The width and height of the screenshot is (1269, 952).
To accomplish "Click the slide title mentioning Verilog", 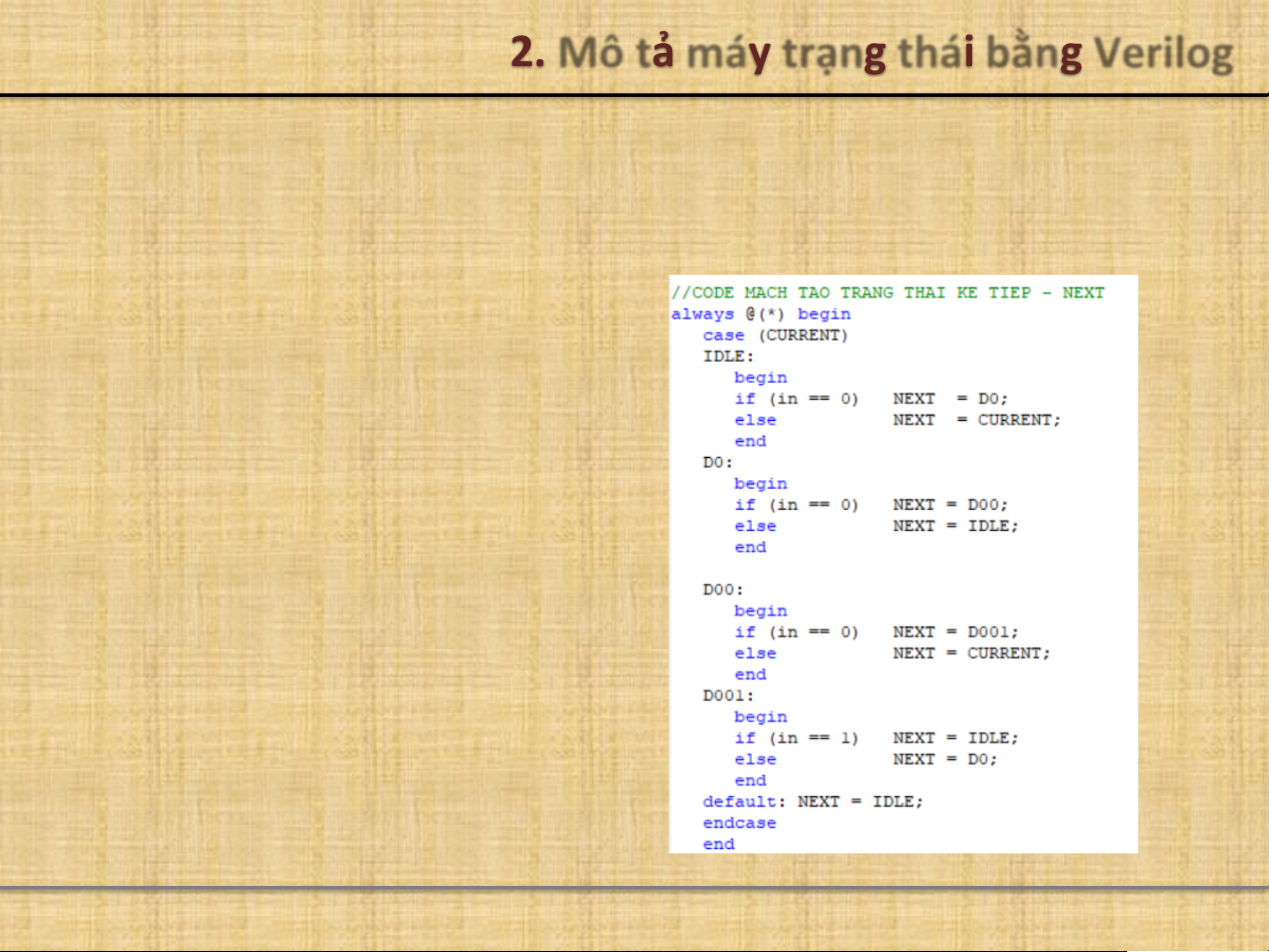I will [872, 53].
